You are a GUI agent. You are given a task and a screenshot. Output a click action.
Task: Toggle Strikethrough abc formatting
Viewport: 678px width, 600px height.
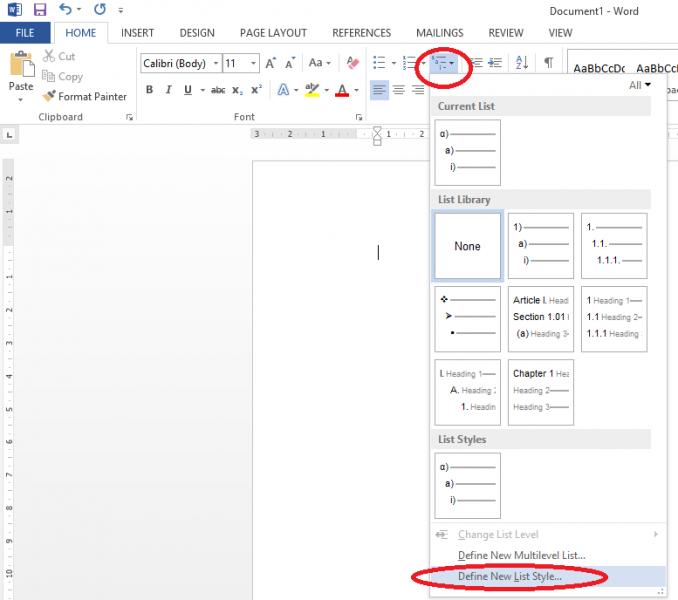pyautogui.click(x=217, y=90)
